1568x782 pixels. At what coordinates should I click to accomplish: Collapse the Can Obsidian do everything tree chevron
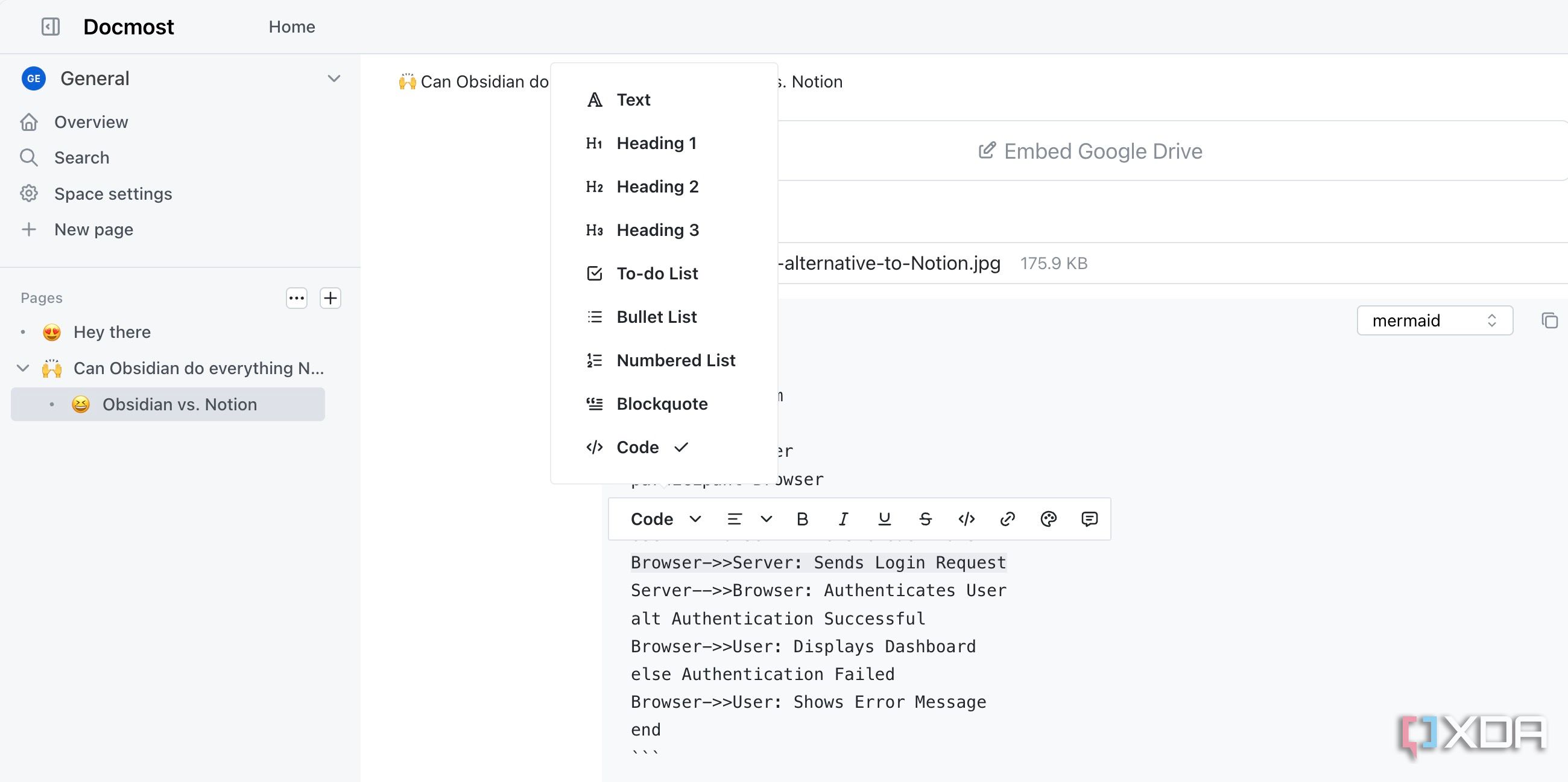[x=22, y=369]
